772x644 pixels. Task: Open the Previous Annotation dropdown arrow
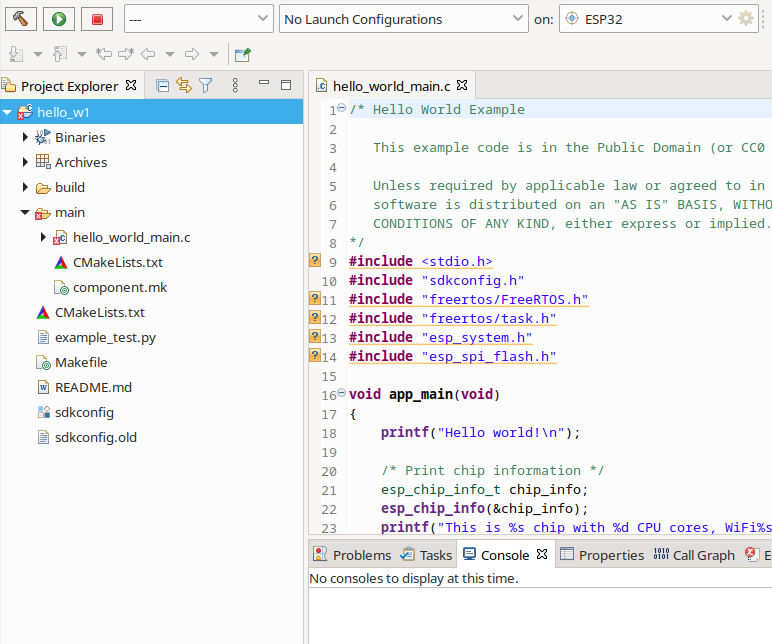82,54
